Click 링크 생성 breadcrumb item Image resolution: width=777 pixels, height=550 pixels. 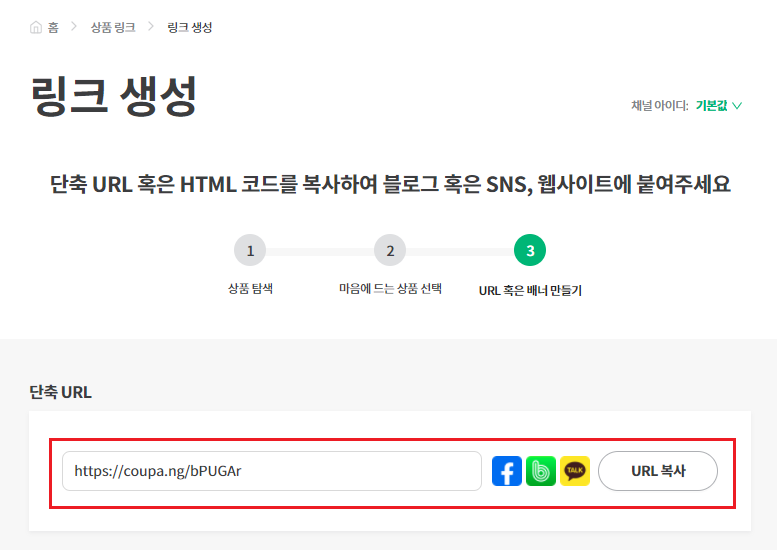coord(190,27)
